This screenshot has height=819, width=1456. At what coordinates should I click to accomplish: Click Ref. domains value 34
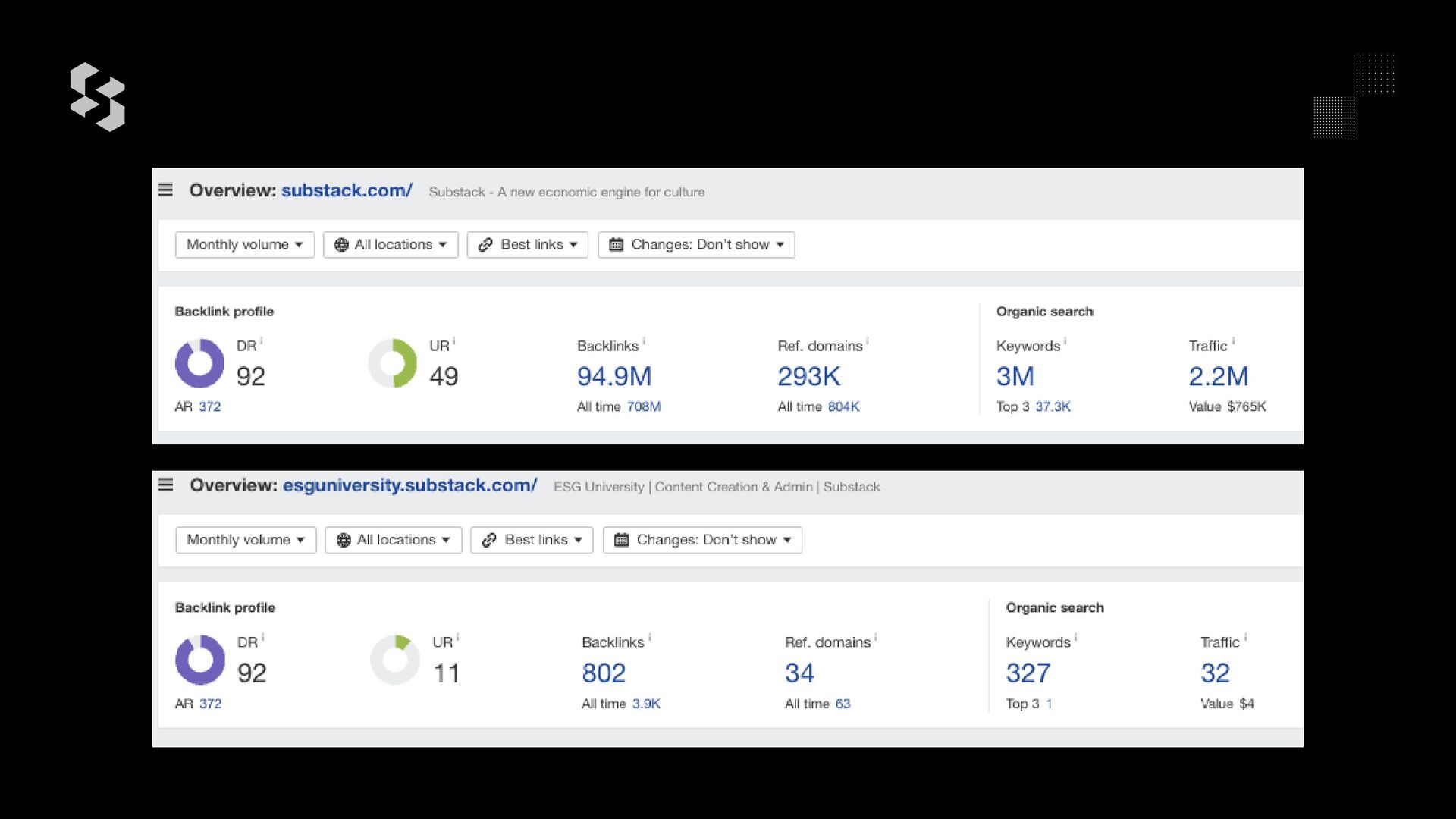coord(799,673)
